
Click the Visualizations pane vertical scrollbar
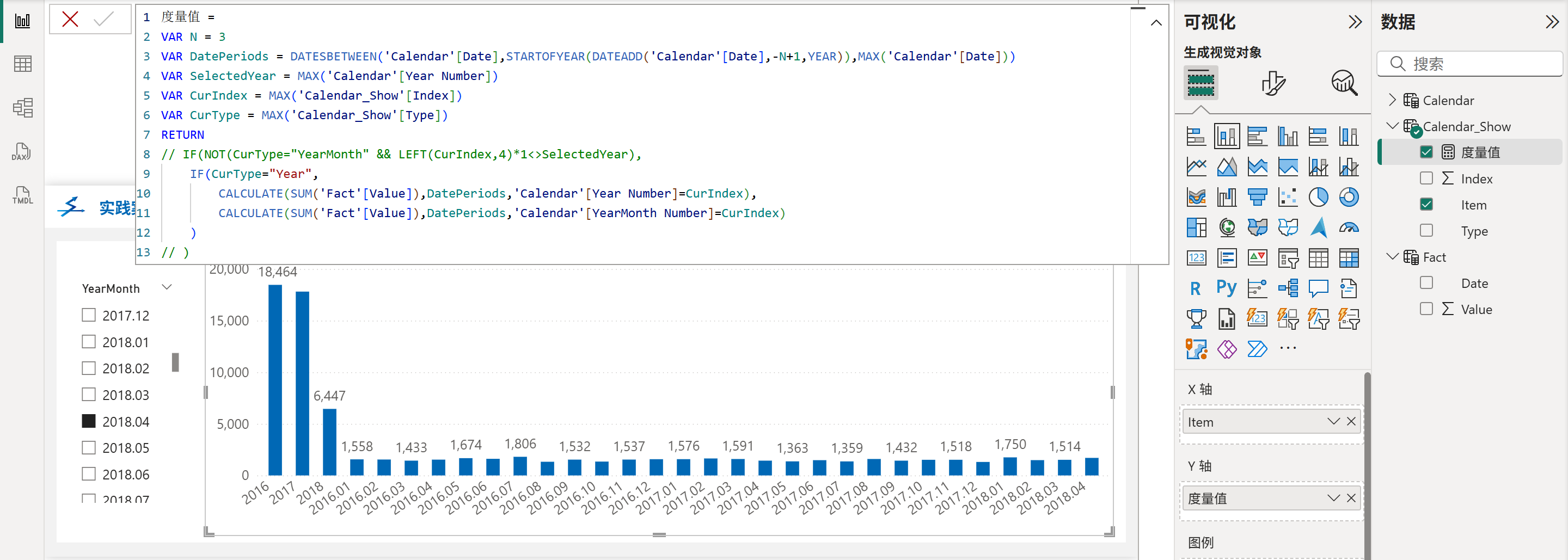pyautogui.click(x=1367, y=466)
